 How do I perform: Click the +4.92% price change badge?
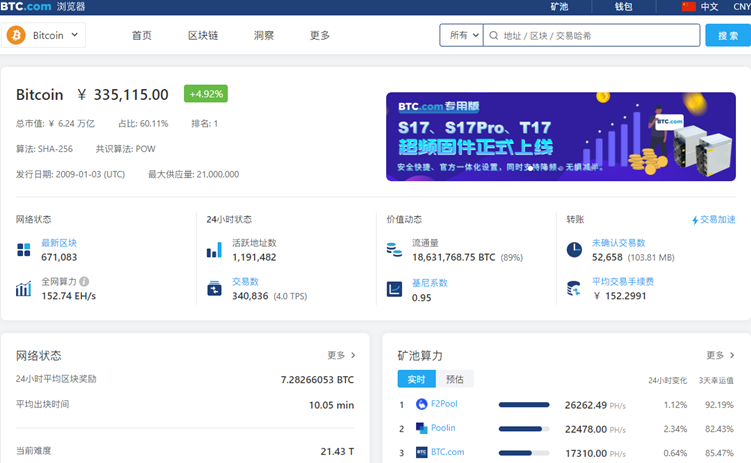click(206, 94)
